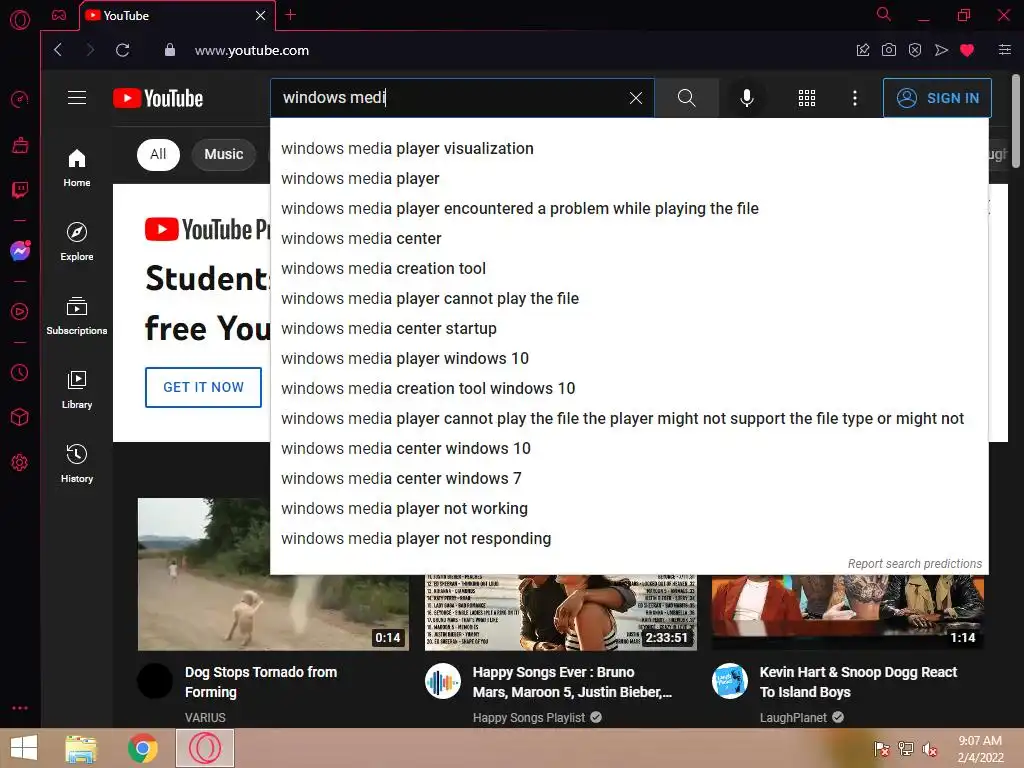Click the address bar URL www.youtube.com
This screenshot has height=768, width=1024.
pos(252,50)
